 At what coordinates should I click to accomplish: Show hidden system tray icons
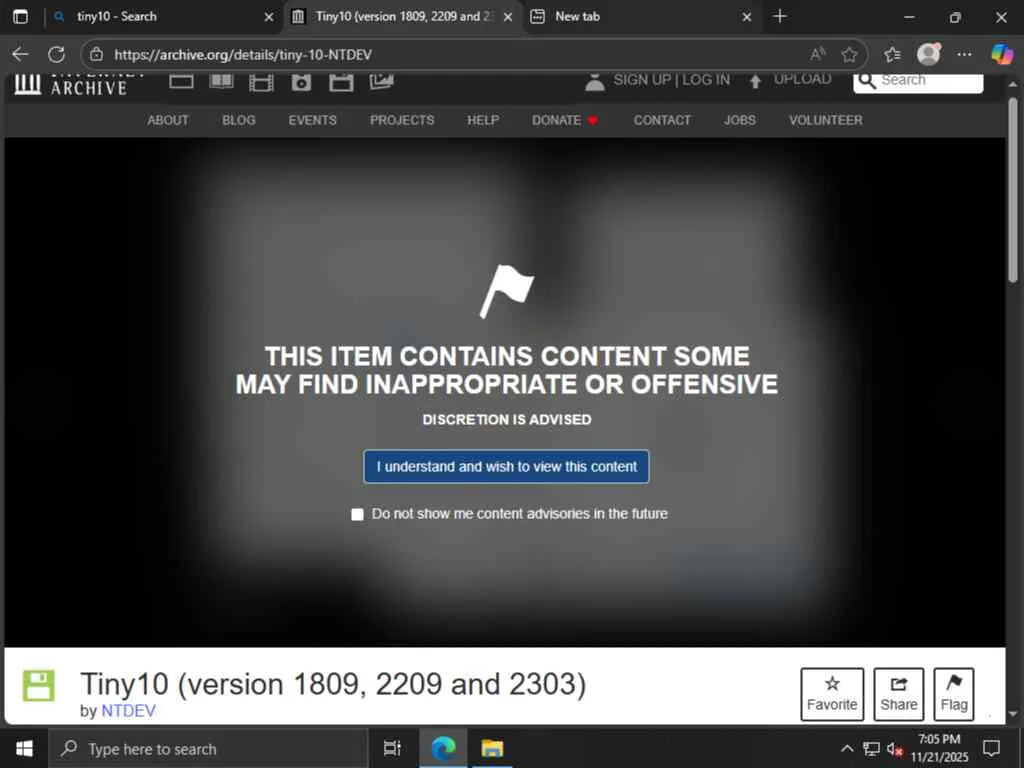point(846,748)
